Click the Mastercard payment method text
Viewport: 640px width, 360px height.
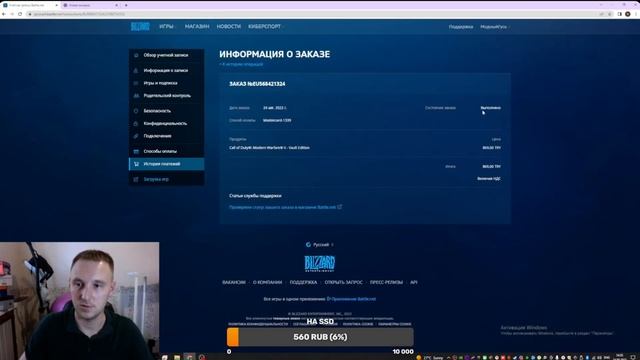coord(277,120)
